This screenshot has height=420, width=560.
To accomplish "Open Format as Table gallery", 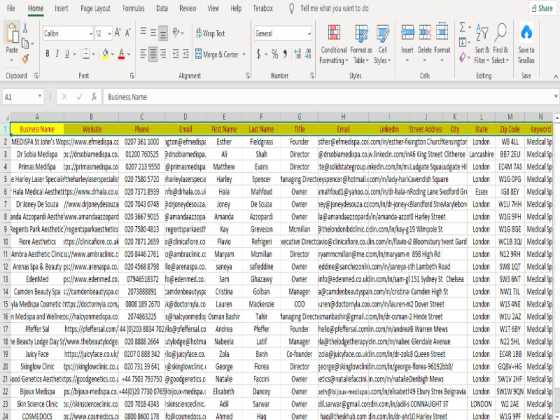I will click(361, 44).
